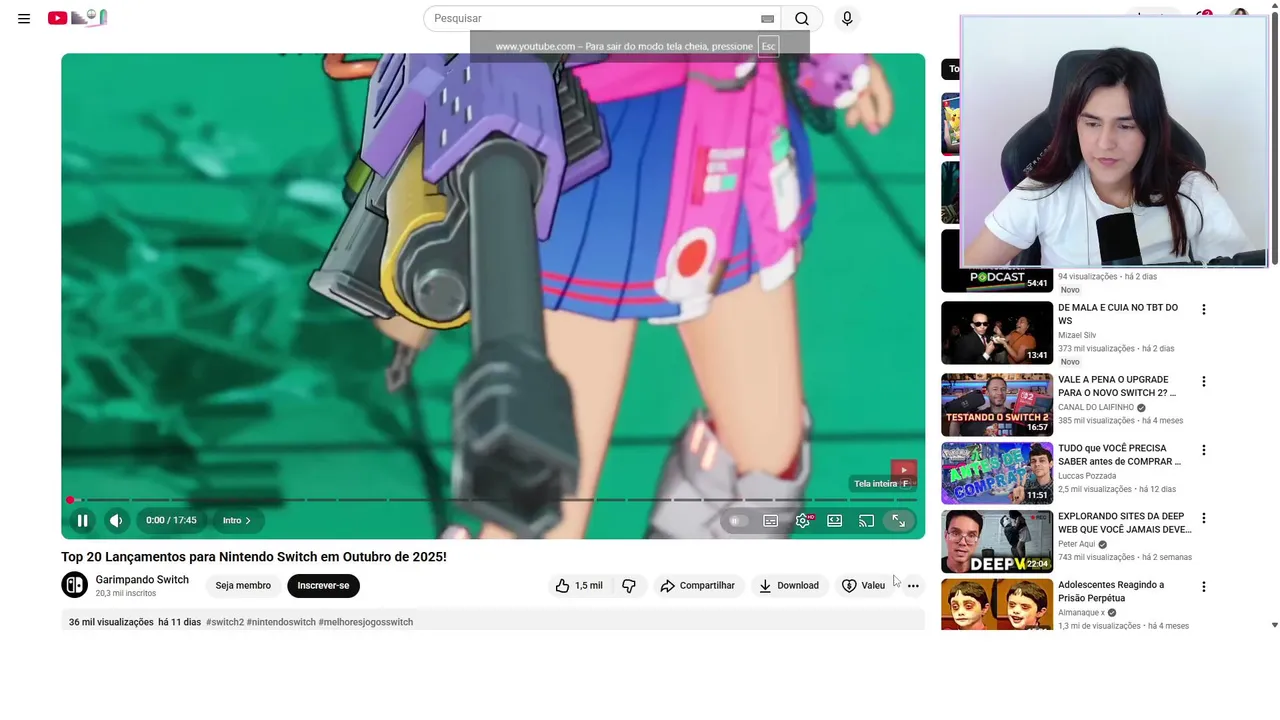Click the video watermark subscribe icon
Viewport: 1280px width, 720px height.
903,470
